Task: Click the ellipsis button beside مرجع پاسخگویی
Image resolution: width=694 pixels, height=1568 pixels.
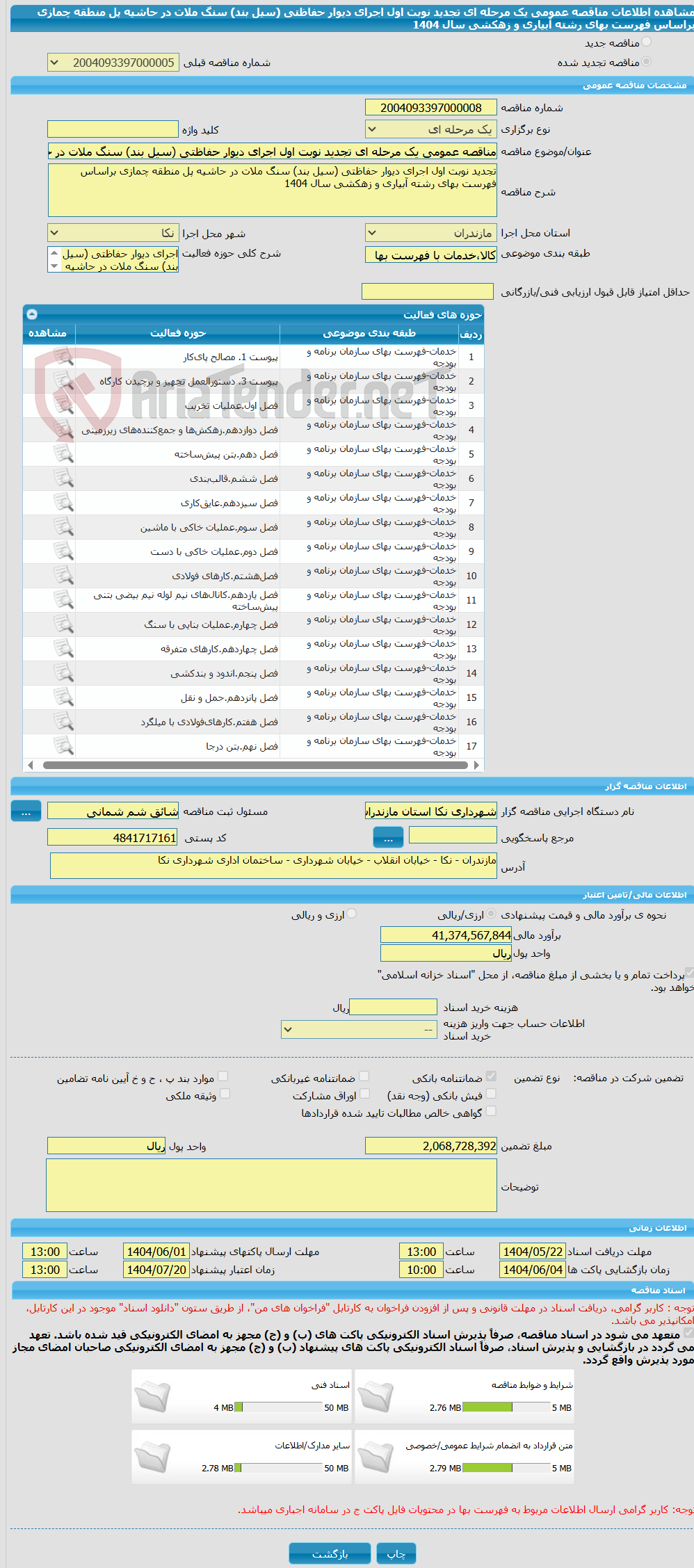Action: 388,838
